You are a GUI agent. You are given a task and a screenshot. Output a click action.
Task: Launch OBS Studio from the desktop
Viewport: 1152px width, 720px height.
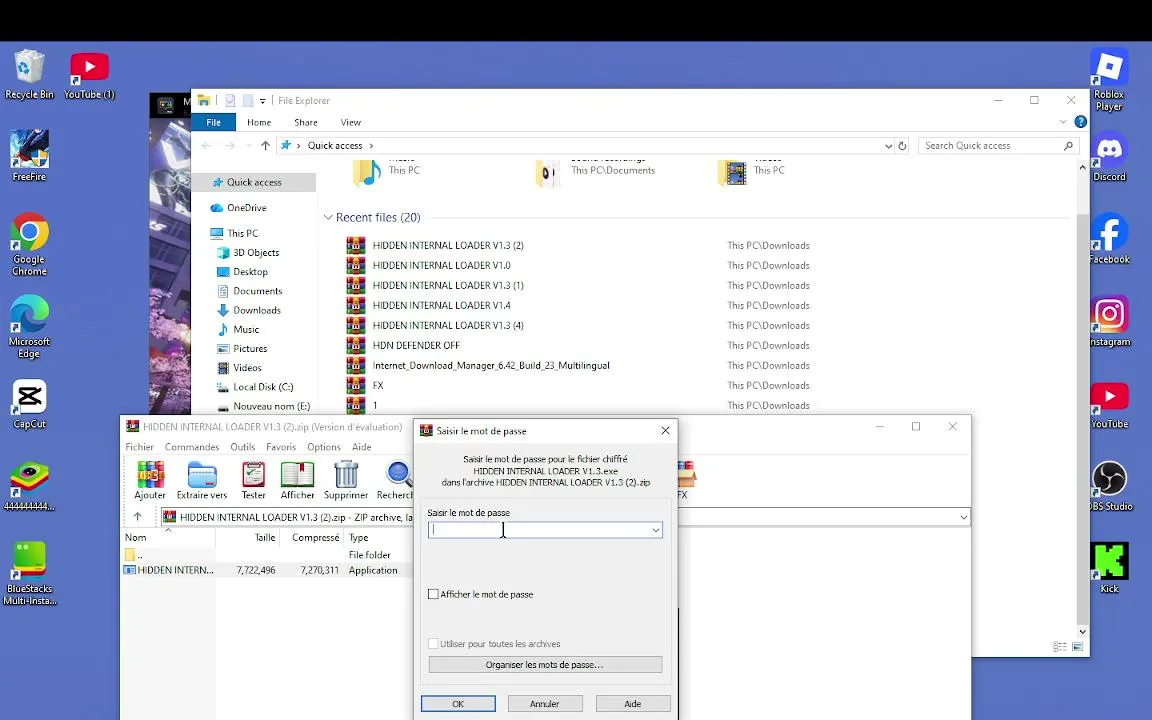[x=1109, y=486]
